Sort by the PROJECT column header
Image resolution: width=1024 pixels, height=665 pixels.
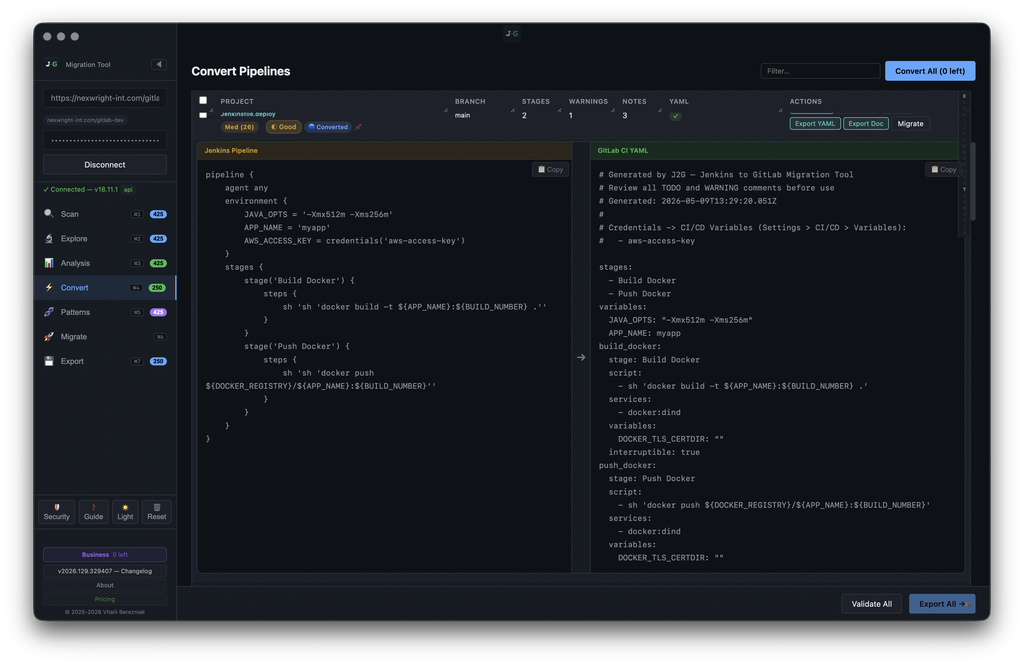(237, 101)
